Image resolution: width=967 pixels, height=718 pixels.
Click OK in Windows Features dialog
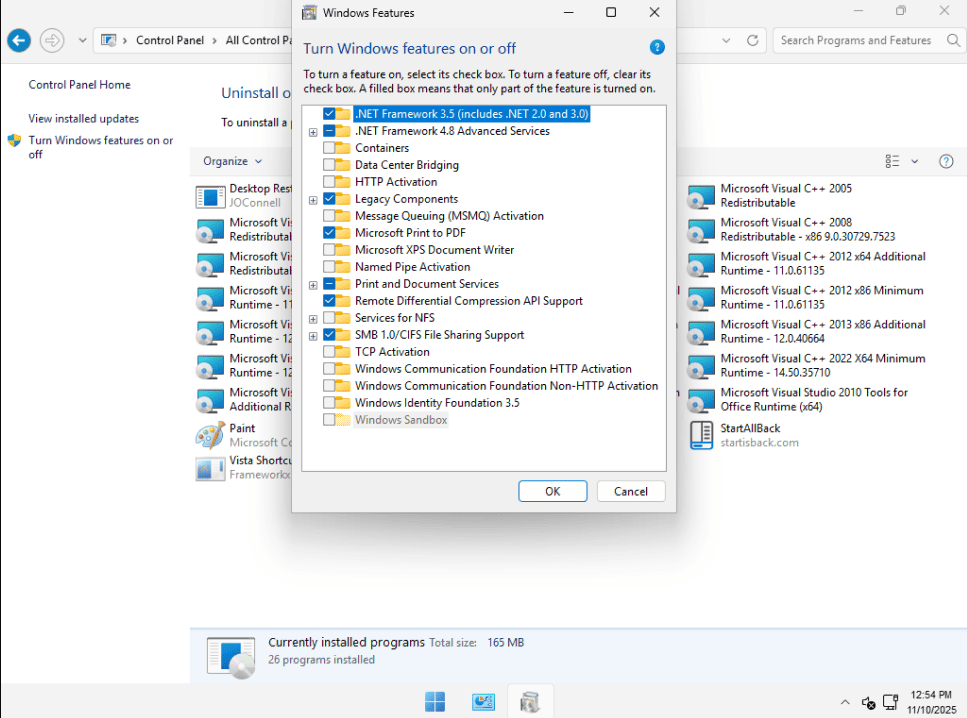click(x=553, y=491)
